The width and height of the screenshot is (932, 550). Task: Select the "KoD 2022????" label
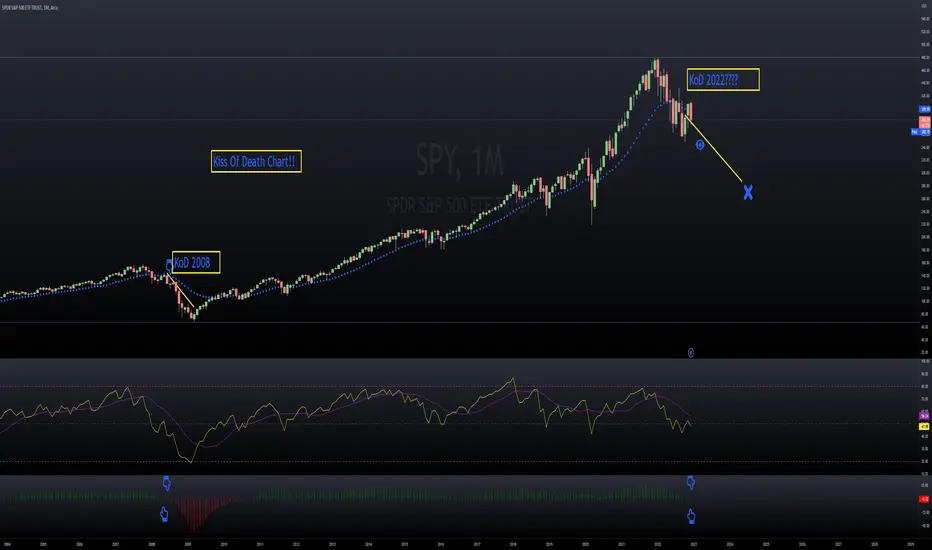[x=723, y=80]
